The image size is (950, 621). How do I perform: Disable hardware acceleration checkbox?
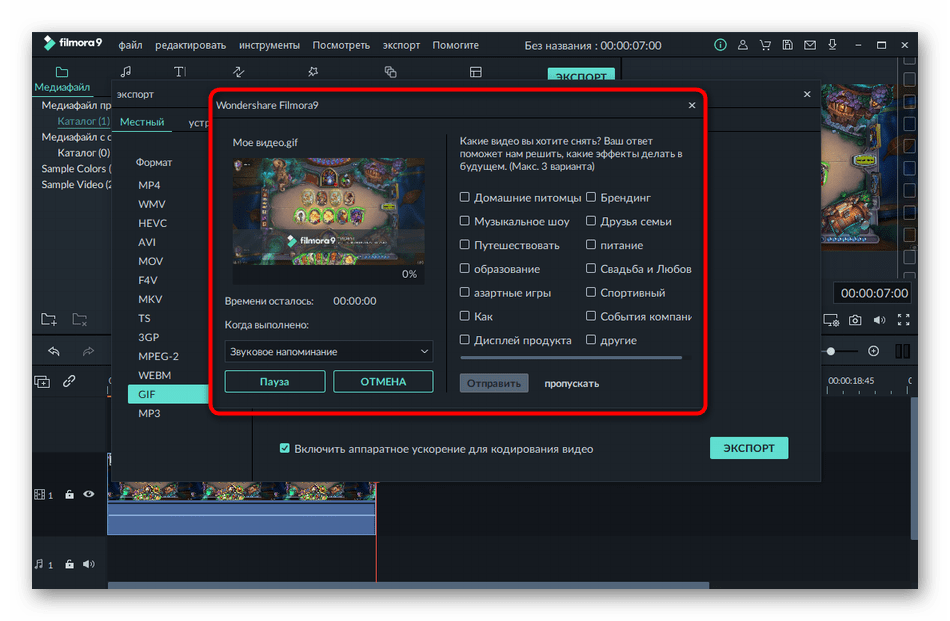pyautogui.click(x=285, y=449)
